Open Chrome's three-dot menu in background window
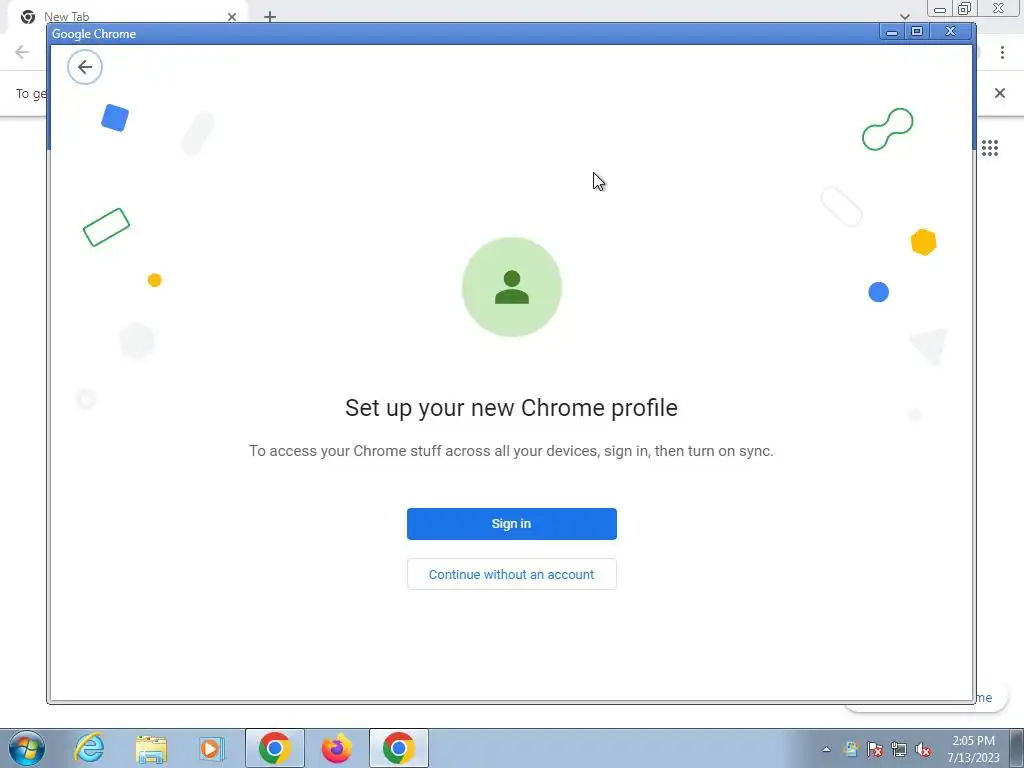 click(1002, 52)
